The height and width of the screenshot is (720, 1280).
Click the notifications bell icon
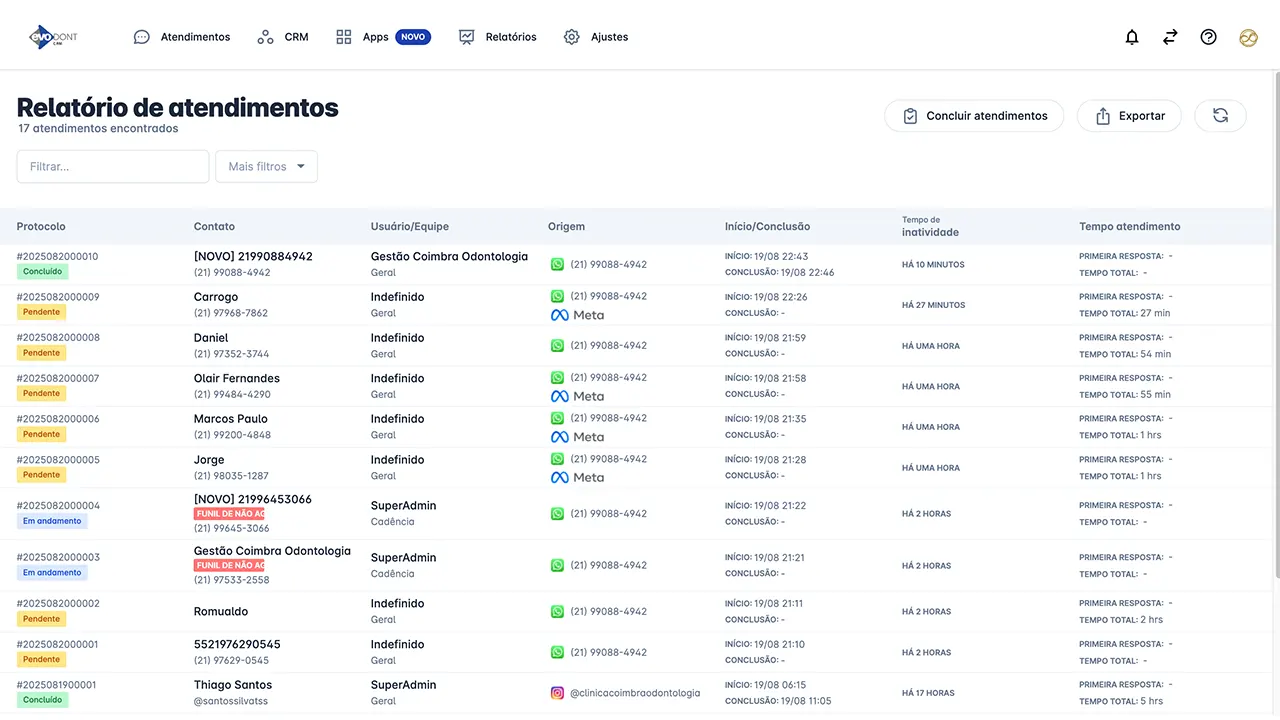click(1132, 37)
